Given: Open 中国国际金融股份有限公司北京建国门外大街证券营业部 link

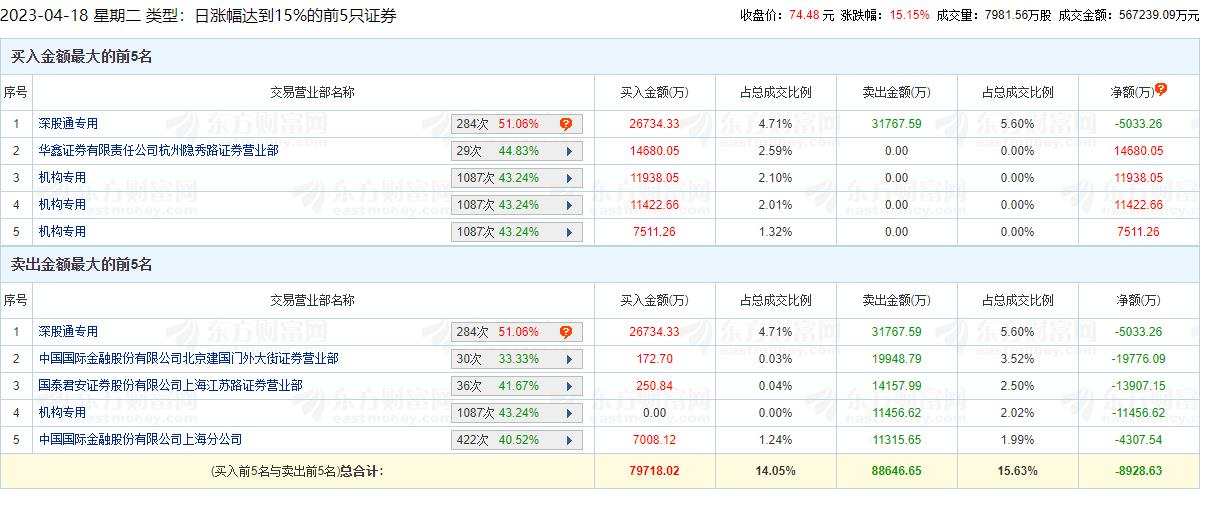Looking at the screenshot, I should tap(188, 359).
